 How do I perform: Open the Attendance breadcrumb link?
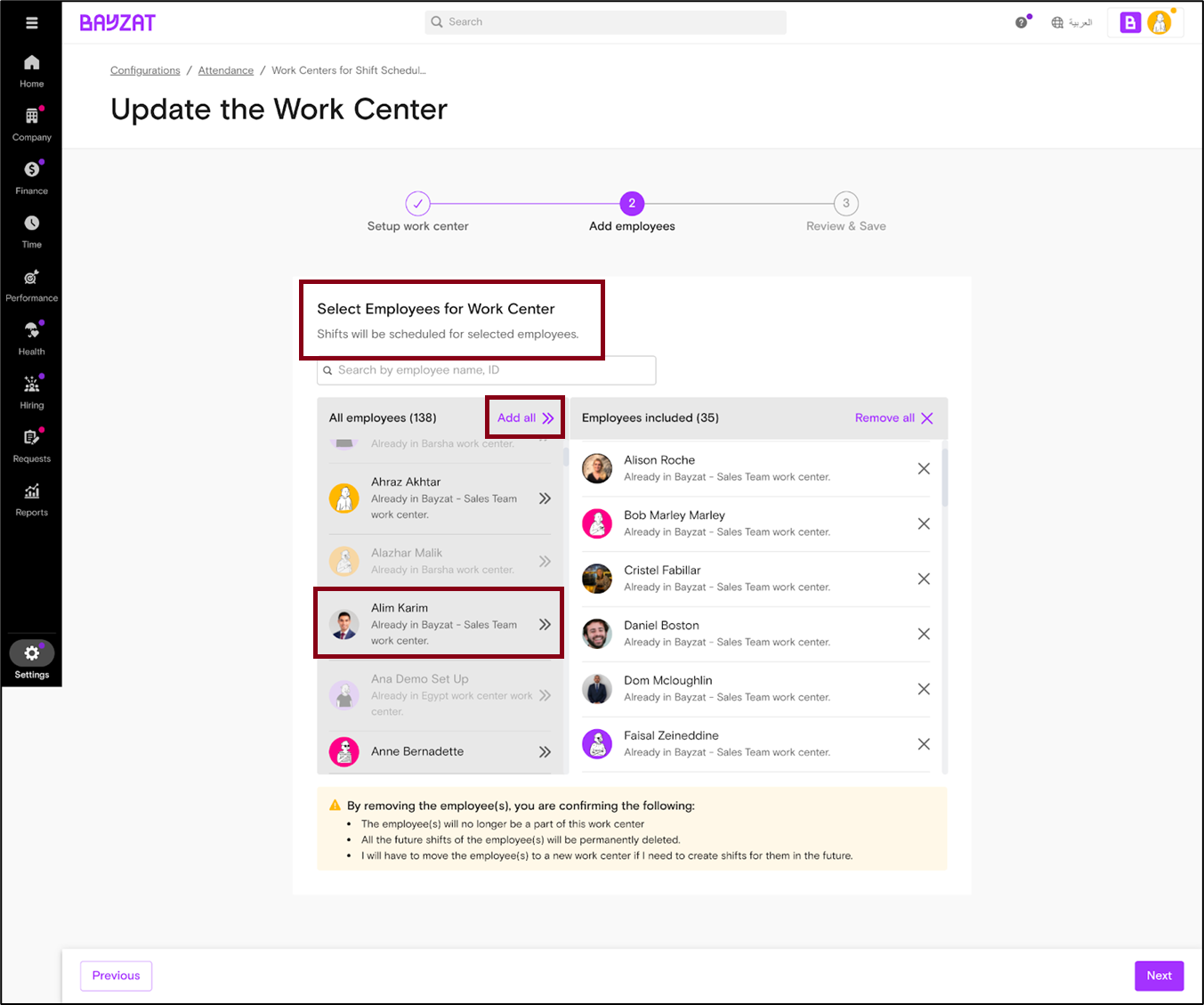pyautogui.click(x=226, y=70)
